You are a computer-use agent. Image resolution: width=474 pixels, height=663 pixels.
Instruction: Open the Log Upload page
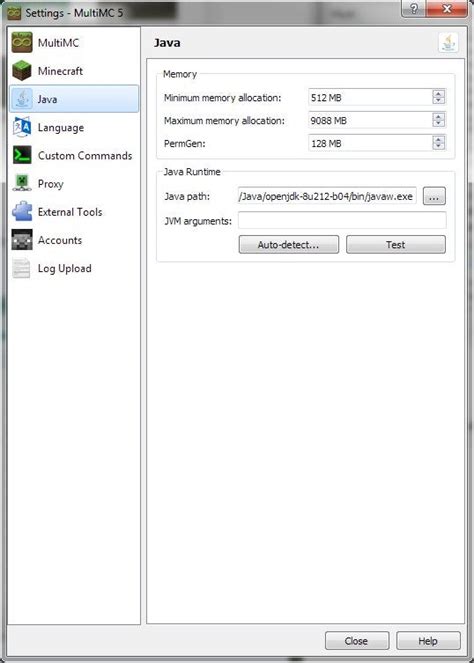point(74,268)
